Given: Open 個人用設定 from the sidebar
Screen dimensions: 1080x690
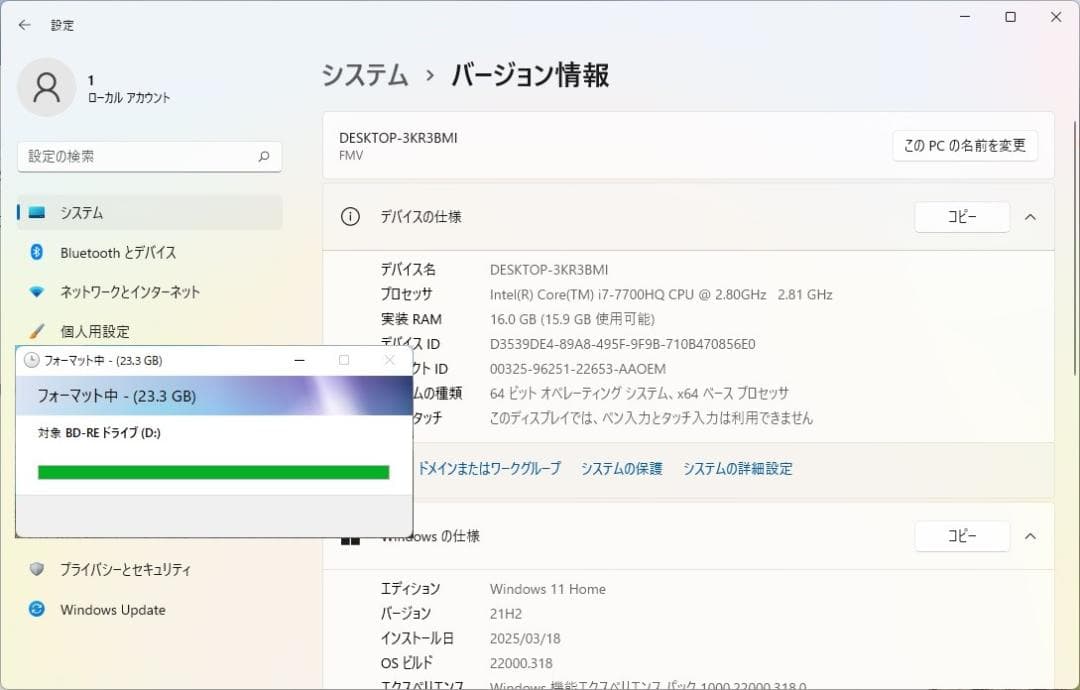Looking at the screenshot, I should click(x=96, y=330).
